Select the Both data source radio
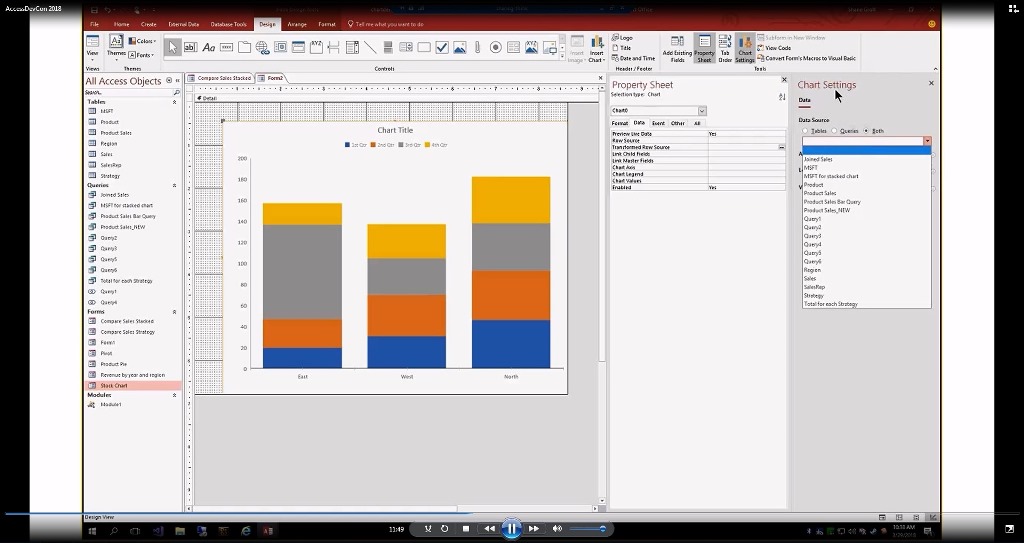Screen dimensions: 1024x543 [866, 131]
